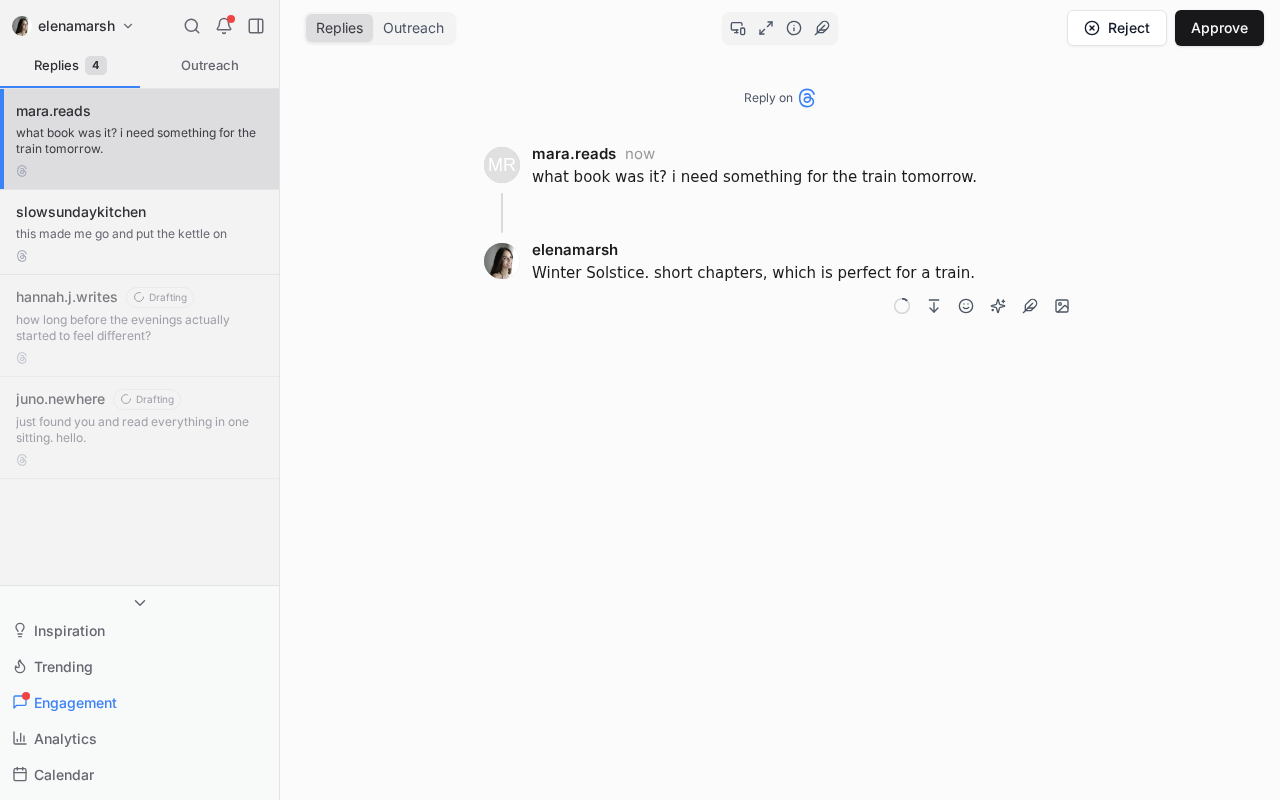Screen dimensions: 1280x800
Task: Open juno.newhere reply in the list
Action: (140, 428)
